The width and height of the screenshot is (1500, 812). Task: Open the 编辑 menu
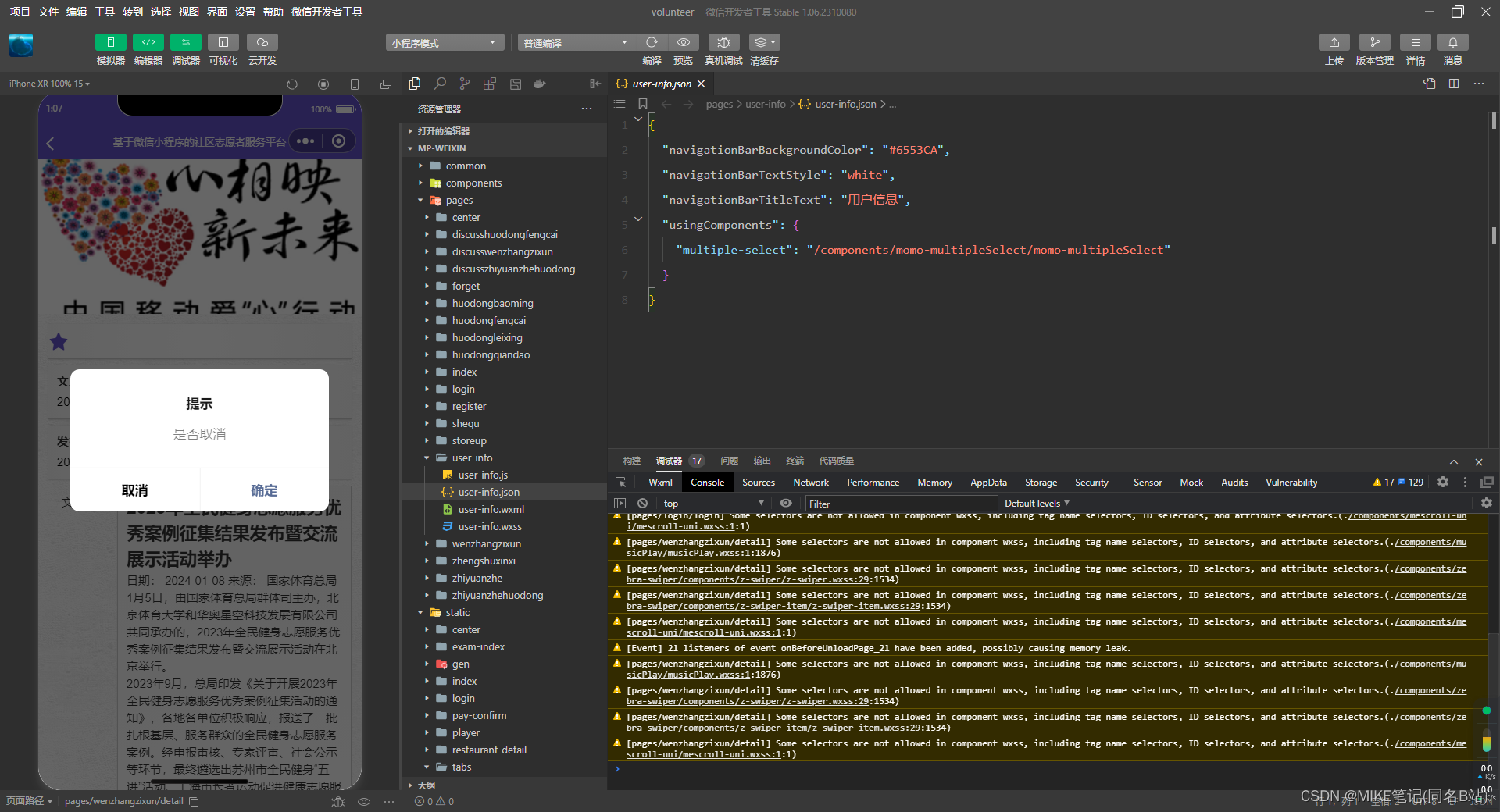pyautogui.click(x=76, y=12)
